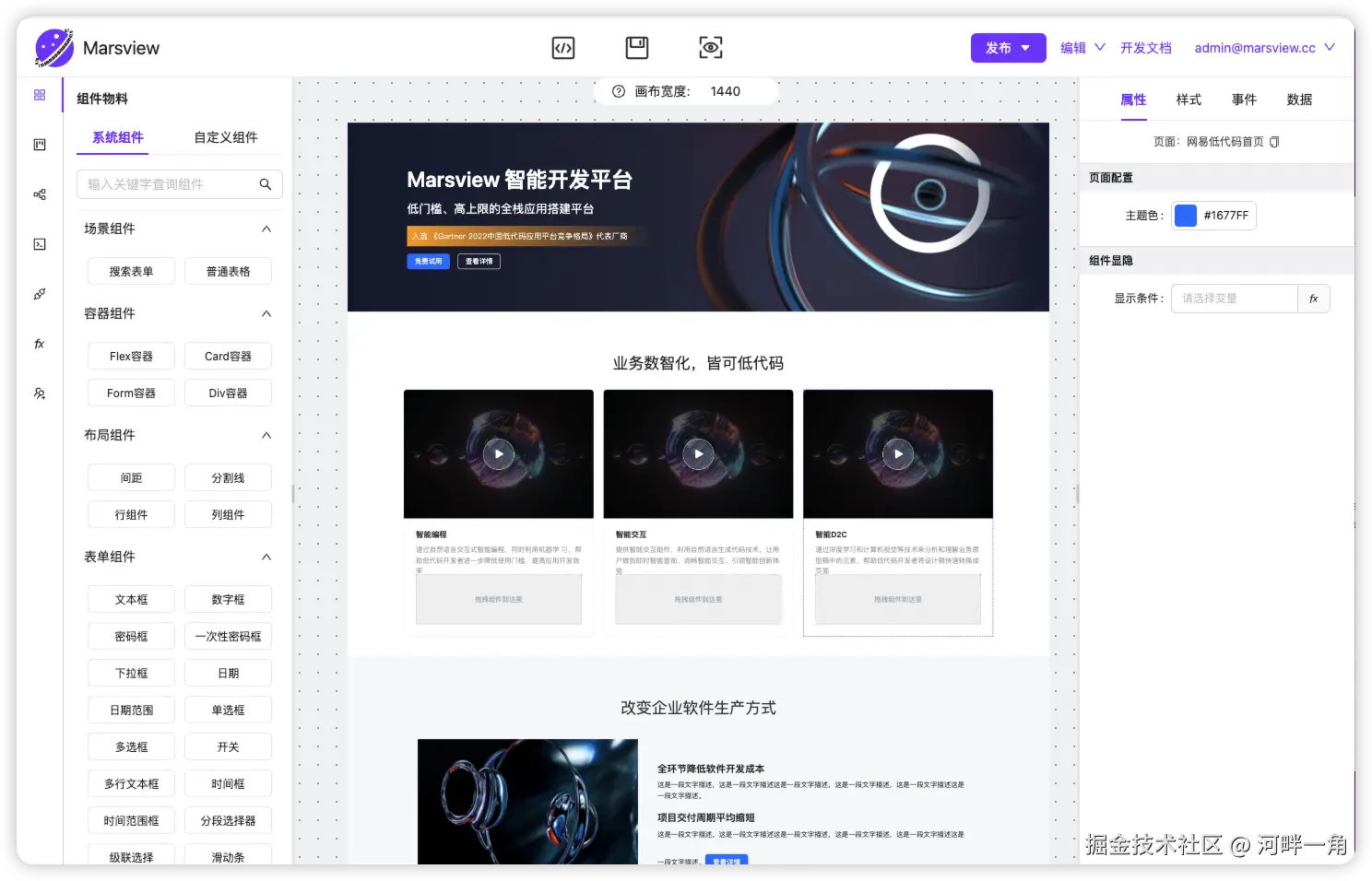Image resolution: width=1372 pixels, height=881 pixels.
Task: Open the source code view icon
Action: tap(563, 48)
